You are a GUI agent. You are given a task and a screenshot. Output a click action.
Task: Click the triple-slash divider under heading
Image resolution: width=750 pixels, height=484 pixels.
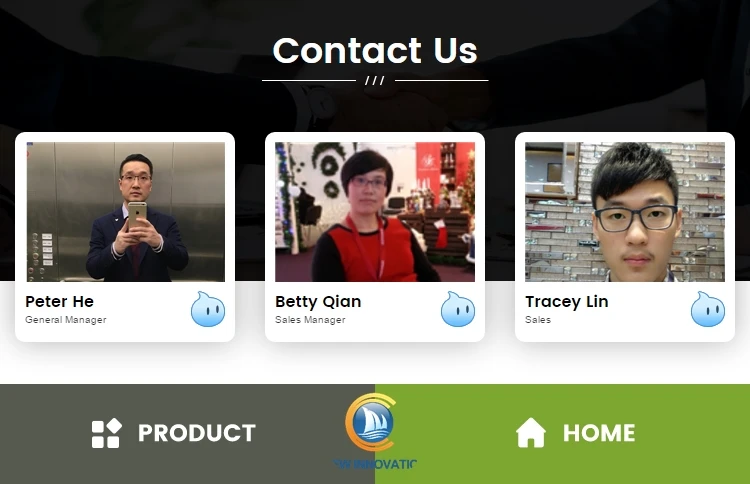tap(375, 80)
